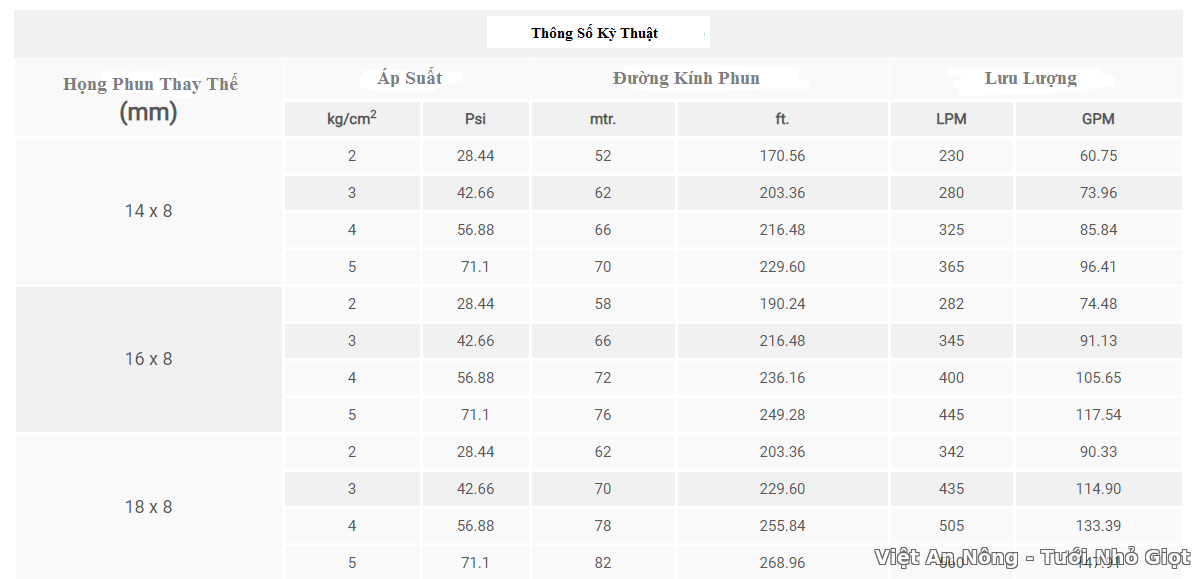
Task: Select the 18 x 8 nozzle row label
Action: 148,507
